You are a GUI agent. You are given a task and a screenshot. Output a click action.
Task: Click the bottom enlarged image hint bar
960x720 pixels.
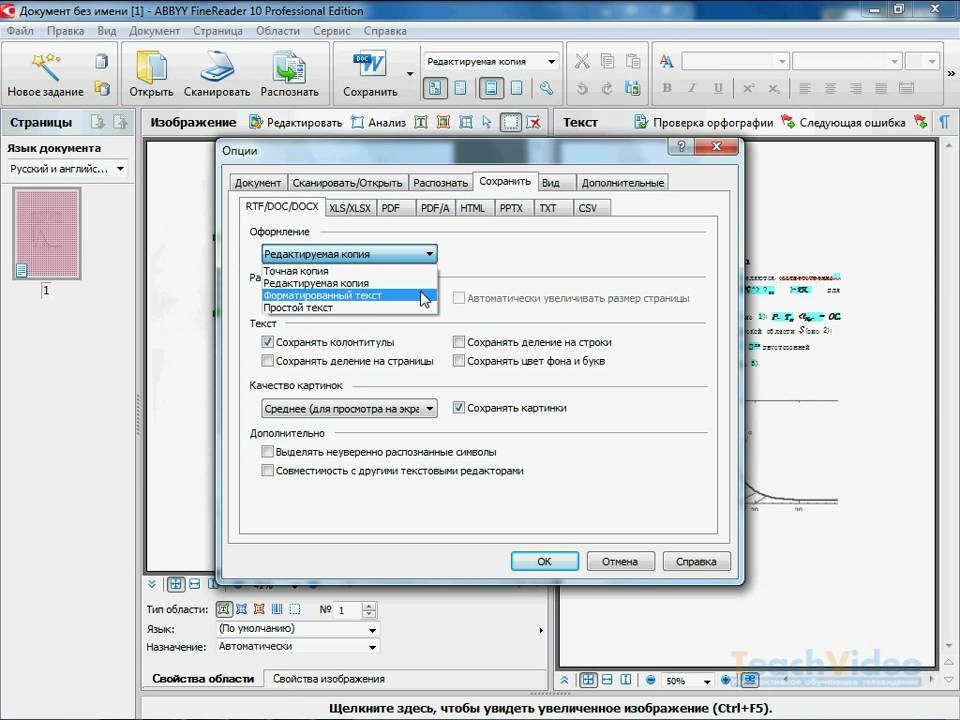tap(550, 708)
